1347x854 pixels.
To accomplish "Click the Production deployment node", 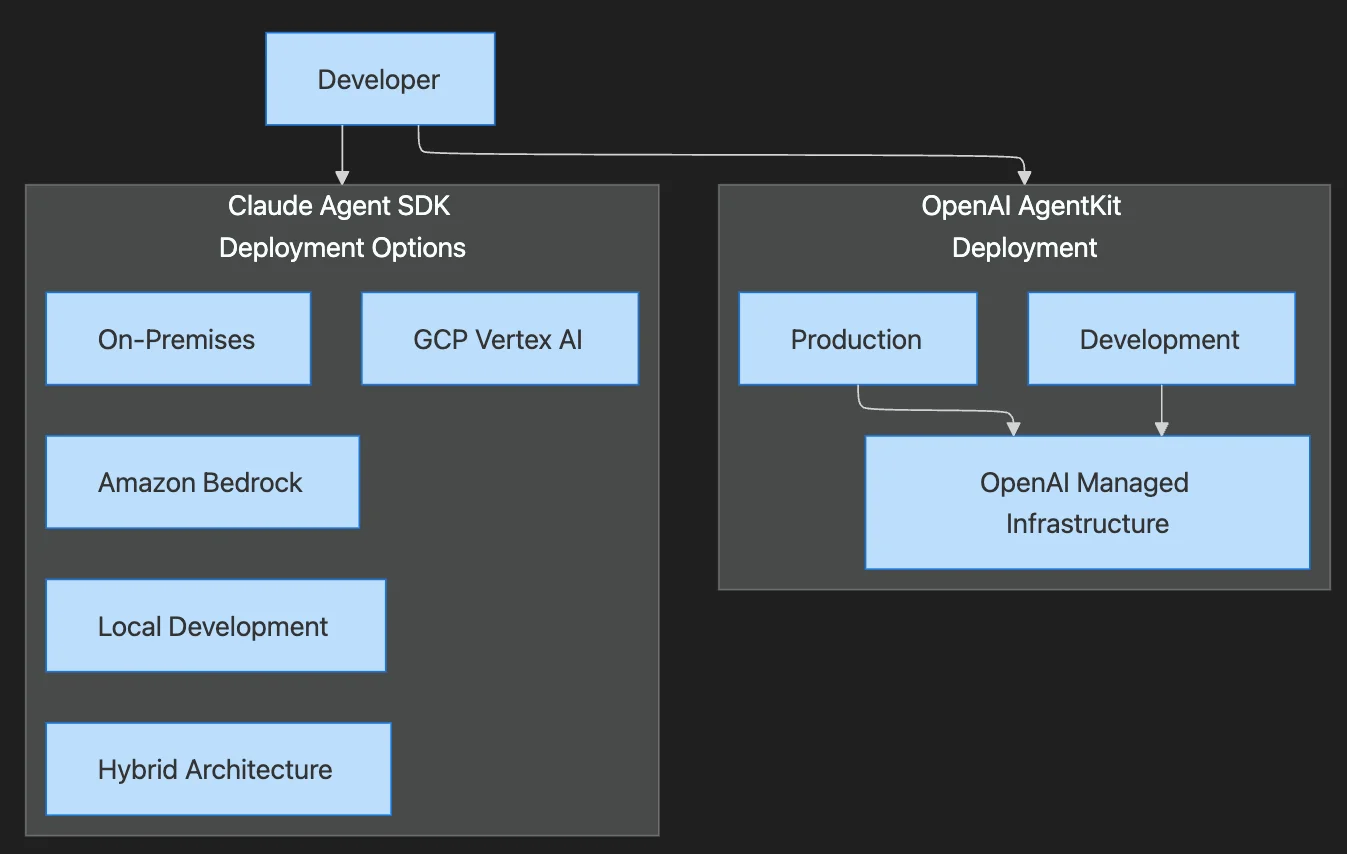I will click(856, 338).
